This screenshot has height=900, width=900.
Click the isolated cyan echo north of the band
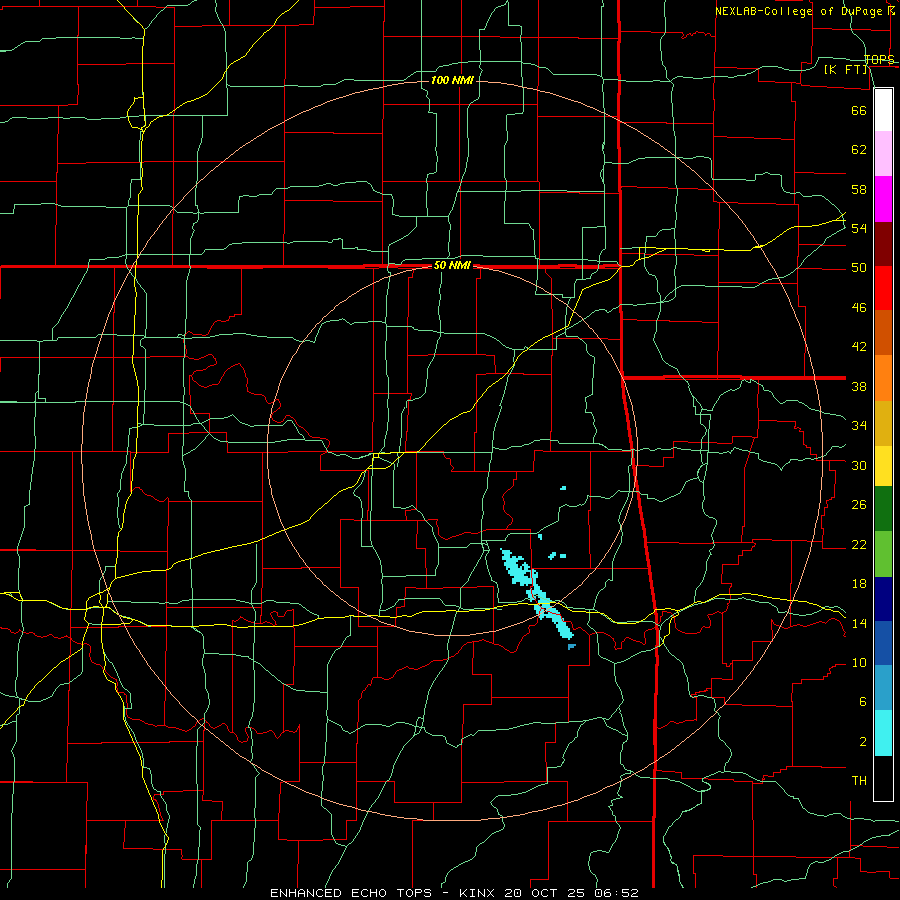tap(563, 488)
